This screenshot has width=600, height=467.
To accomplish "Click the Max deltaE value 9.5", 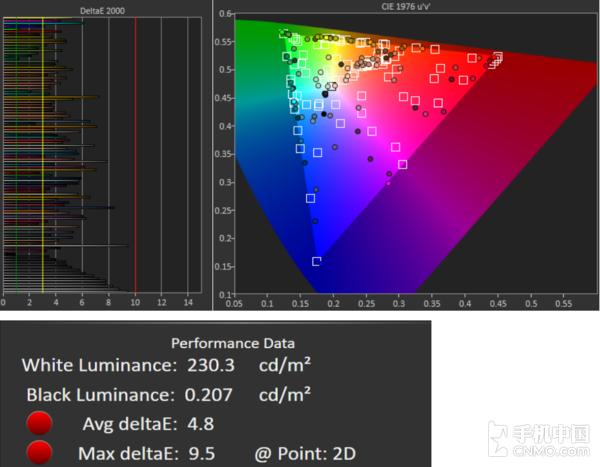I will pyautogui.click(x=199, y=453).
